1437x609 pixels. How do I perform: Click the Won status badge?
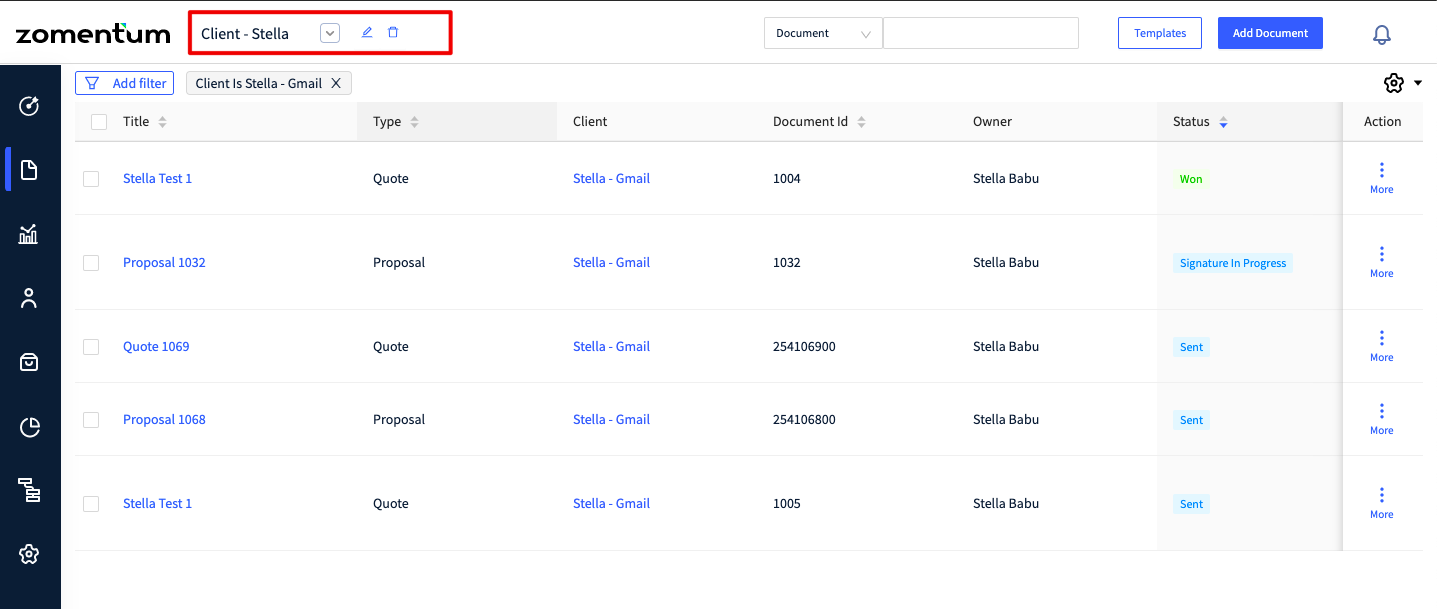(1191, 179)
